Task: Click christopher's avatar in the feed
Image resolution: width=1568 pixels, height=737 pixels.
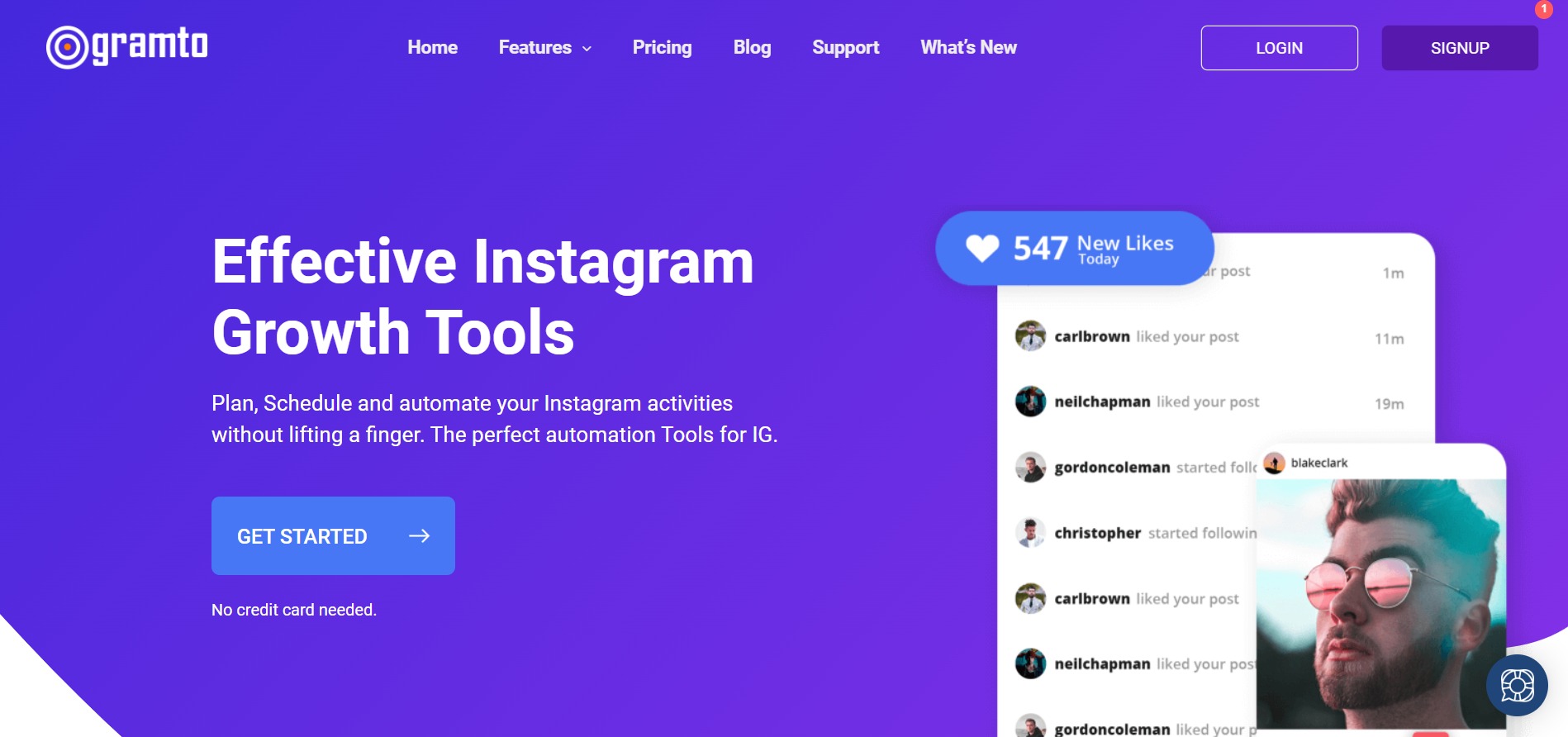Action: point(1030,533)
